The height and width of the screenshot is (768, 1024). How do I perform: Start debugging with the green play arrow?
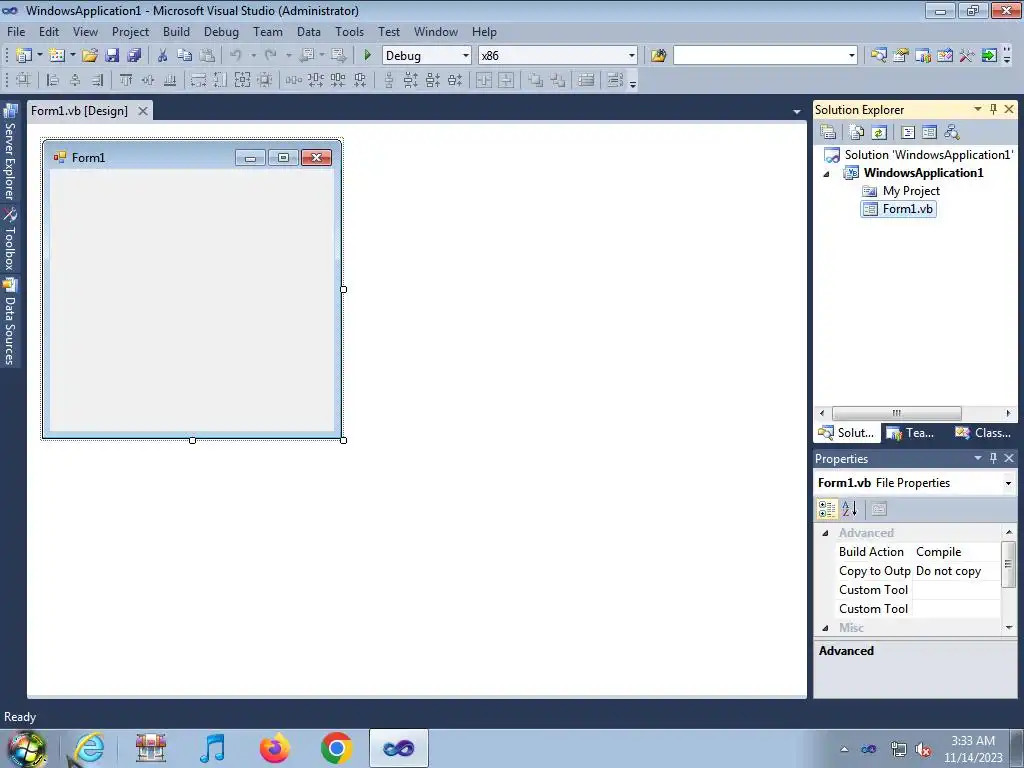pos(367,56)
